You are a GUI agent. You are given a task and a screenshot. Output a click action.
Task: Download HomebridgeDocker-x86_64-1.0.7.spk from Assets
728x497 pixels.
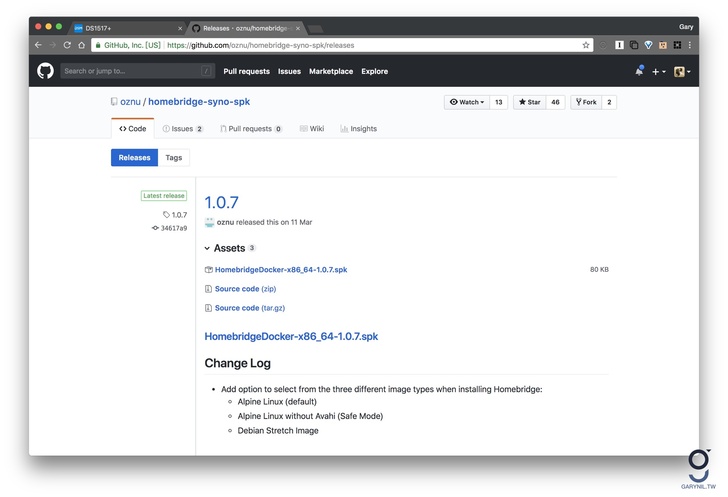[x=281, y=270]
